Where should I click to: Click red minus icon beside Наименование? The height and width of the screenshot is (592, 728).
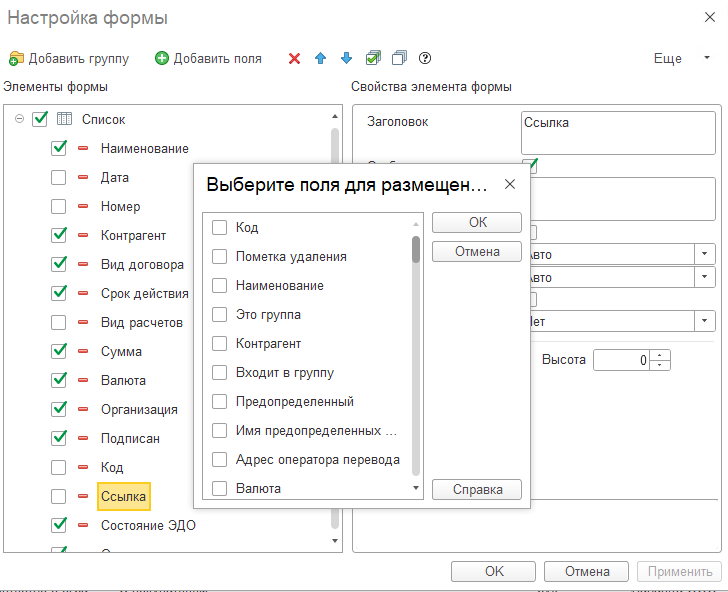(83, 148)
